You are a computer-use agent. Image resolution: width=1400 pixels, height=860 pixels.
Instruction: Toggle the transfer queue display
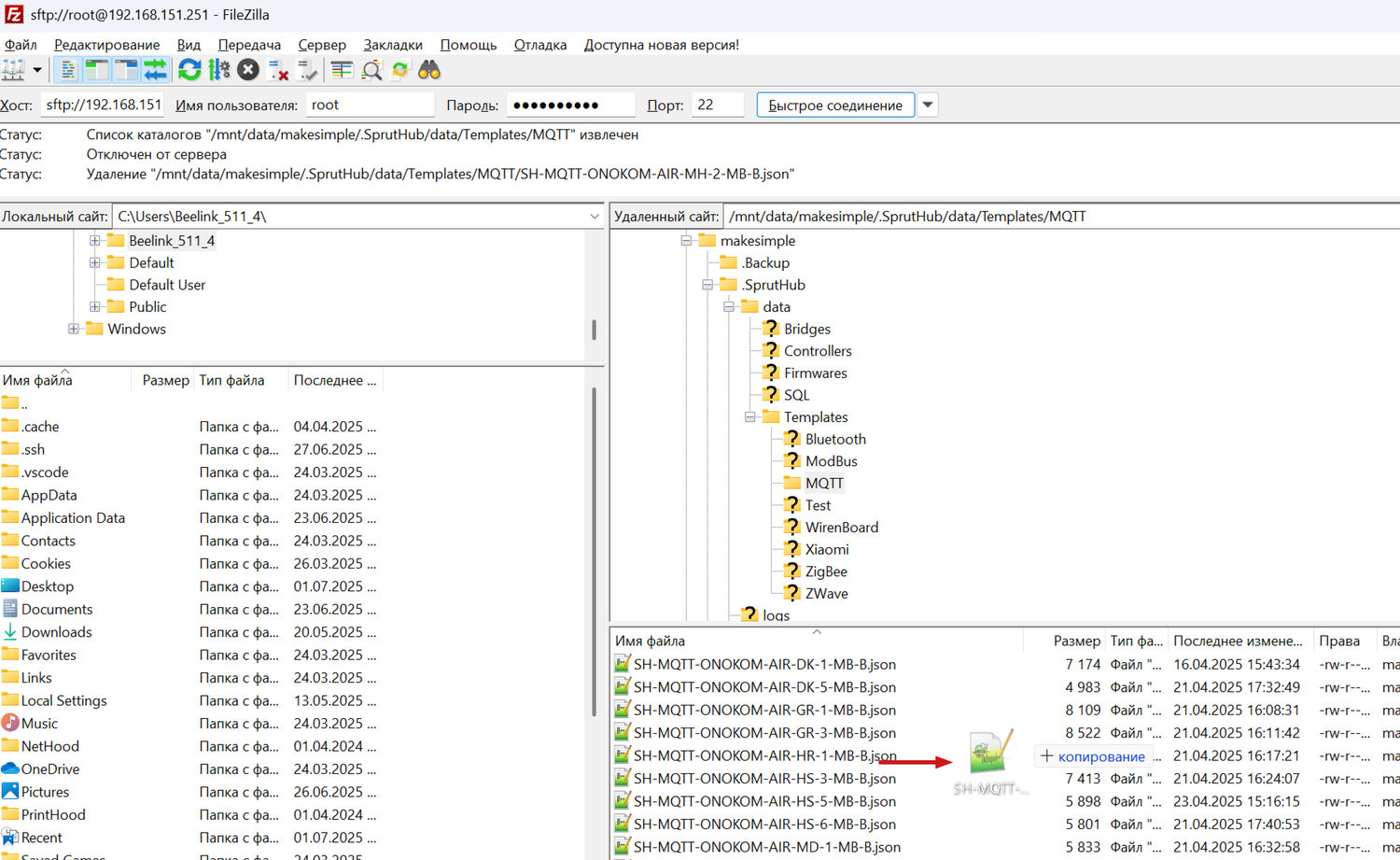pyautogui.click(x=155, y=70)
